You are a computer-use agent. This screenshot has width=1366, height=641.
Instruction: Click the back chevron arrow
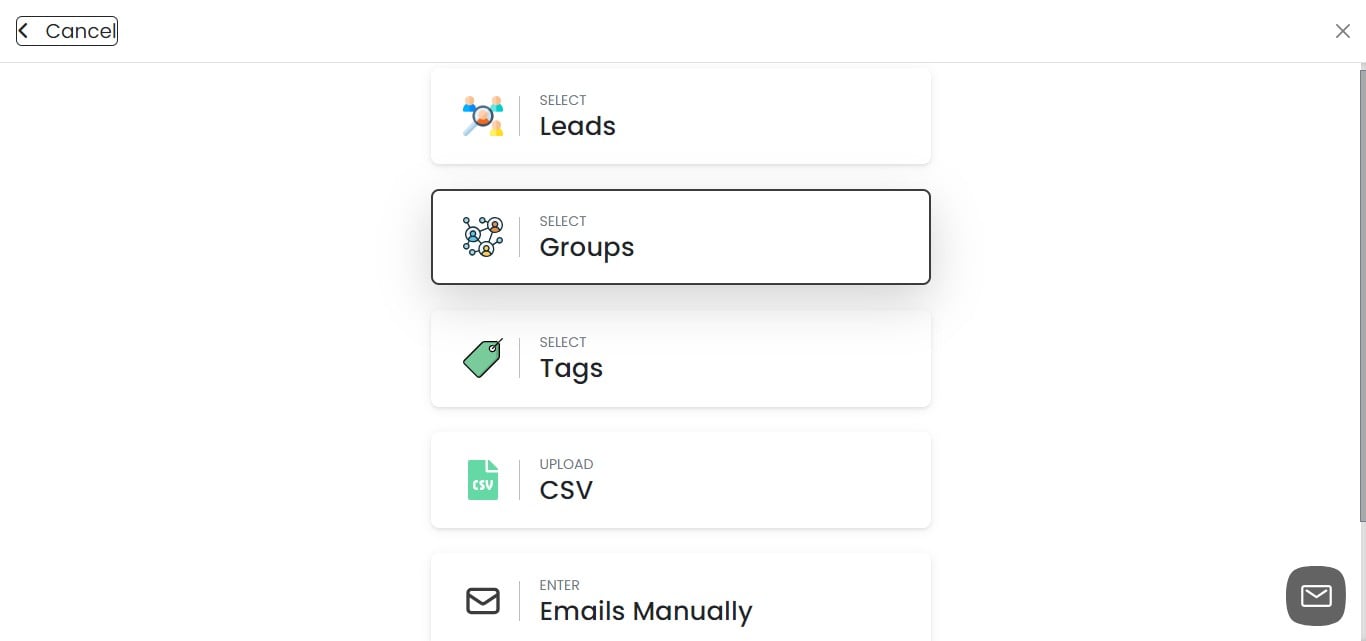[x=23, y=29]
